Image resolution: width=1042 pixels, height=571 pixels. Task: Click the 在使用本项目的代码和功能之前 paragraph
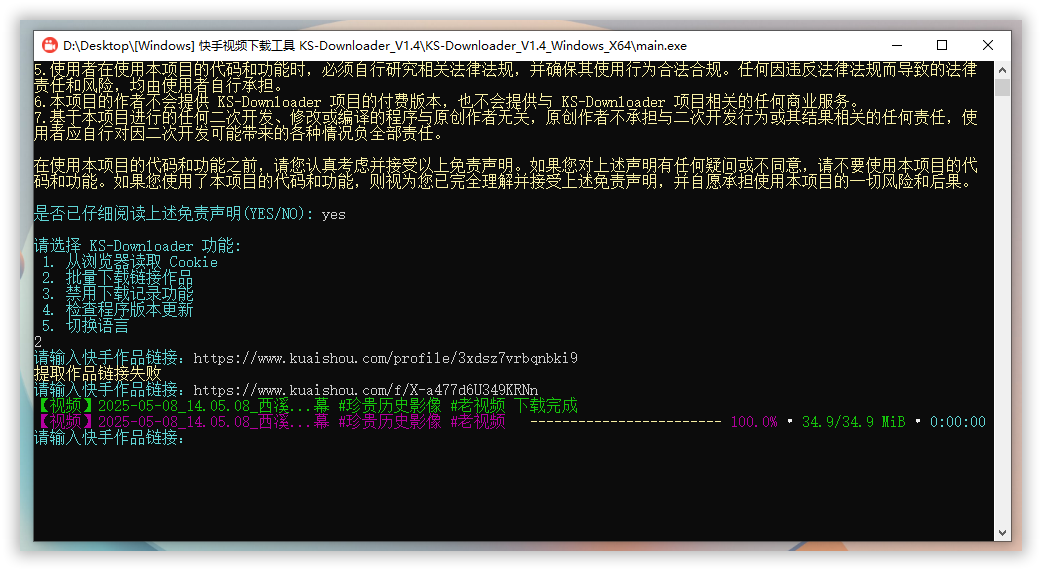(506, 173)
